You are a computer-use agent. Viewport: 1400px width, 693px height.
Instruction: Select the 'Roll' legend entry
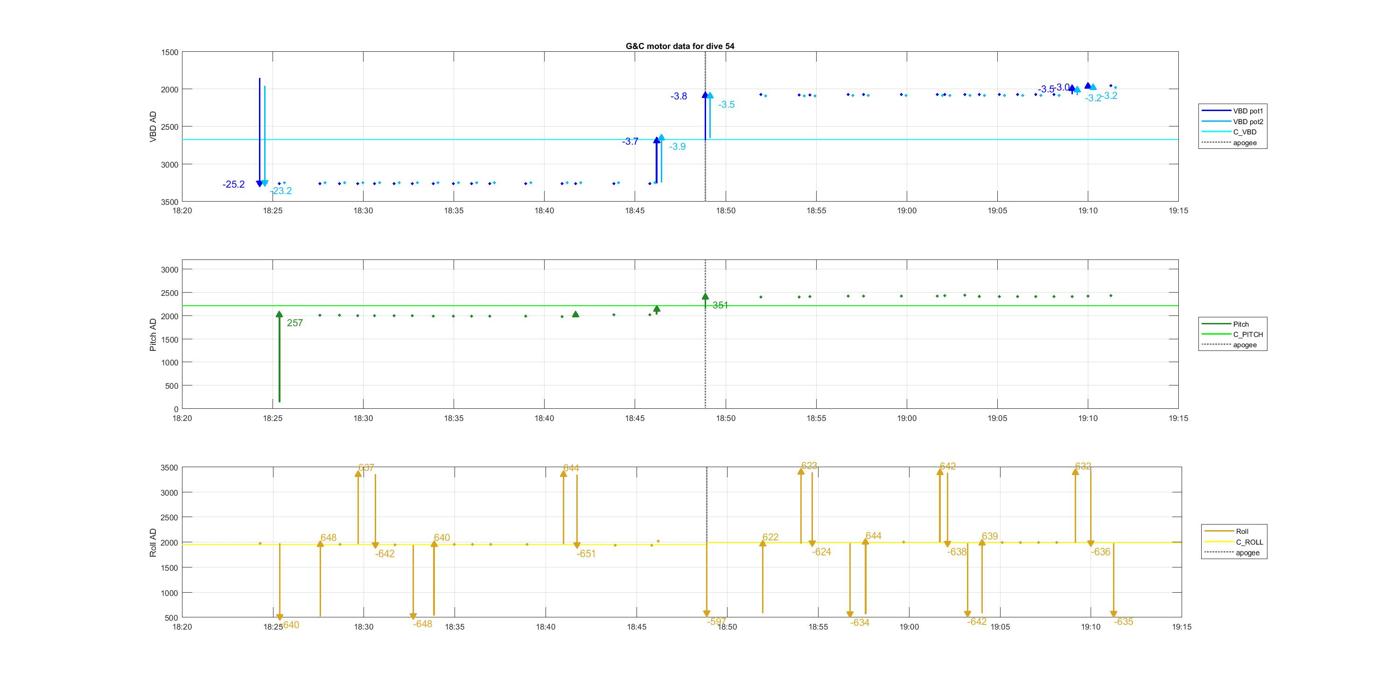(1232, 531)
